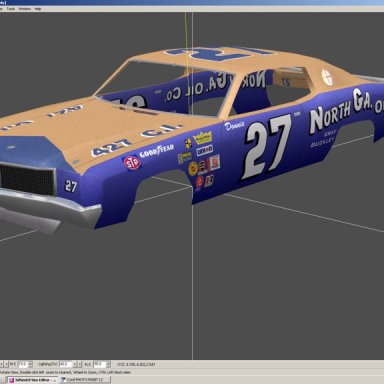Open the Window menu
Viewport: 384px width, 384px height.
24,9
